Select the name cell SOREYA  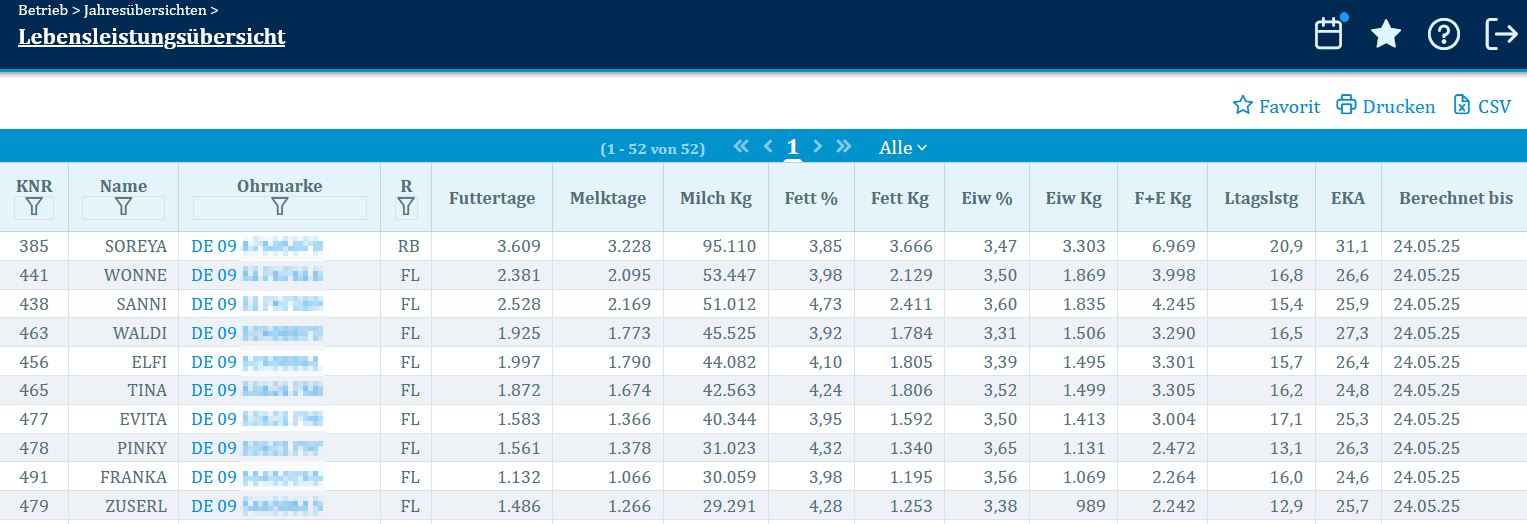point(135,246)
